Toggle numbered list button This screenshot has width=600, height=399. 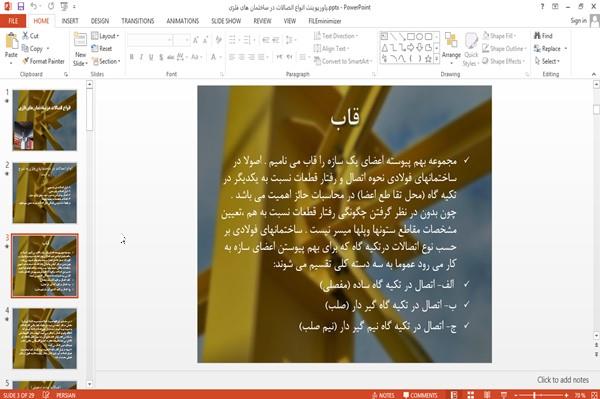click(x=247, y=40)
